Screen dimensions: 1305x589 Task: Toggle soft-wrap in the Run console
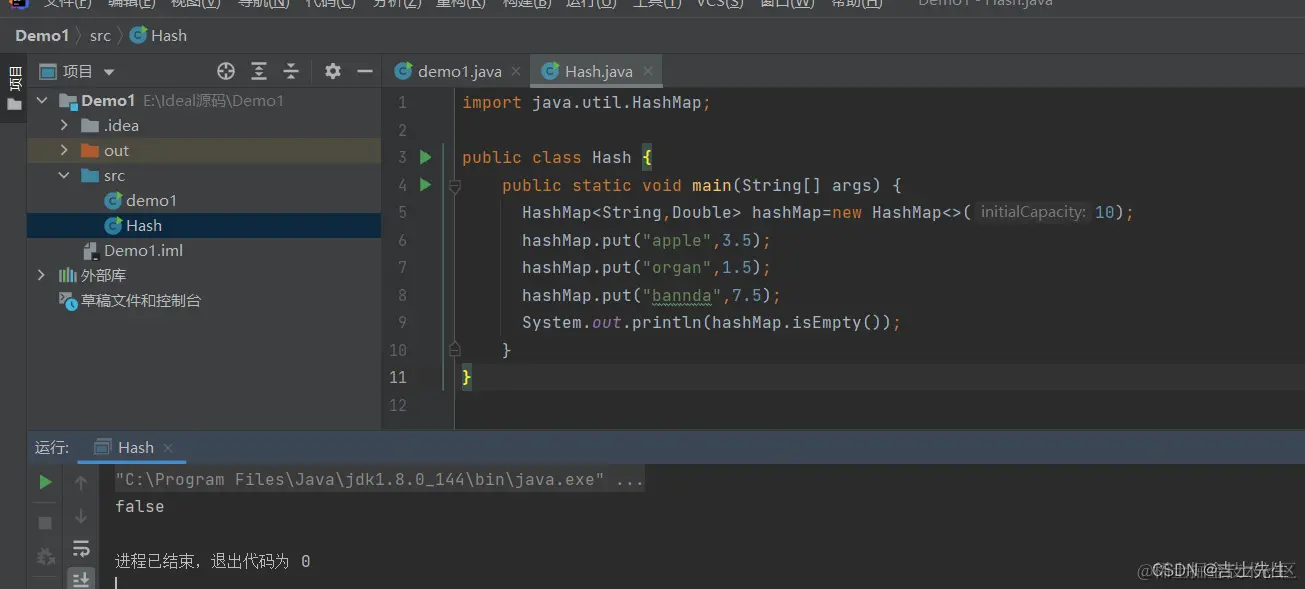81,549
